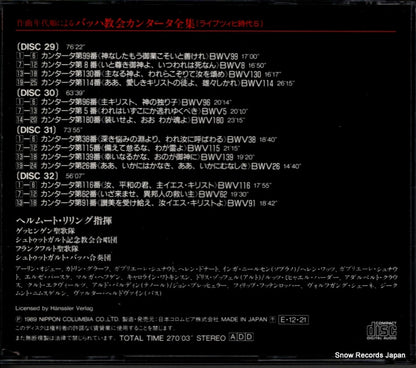Select the (DISC 30) heading
Image resolution: width=416 pixels, height=368 pixels.
(37, 93)
